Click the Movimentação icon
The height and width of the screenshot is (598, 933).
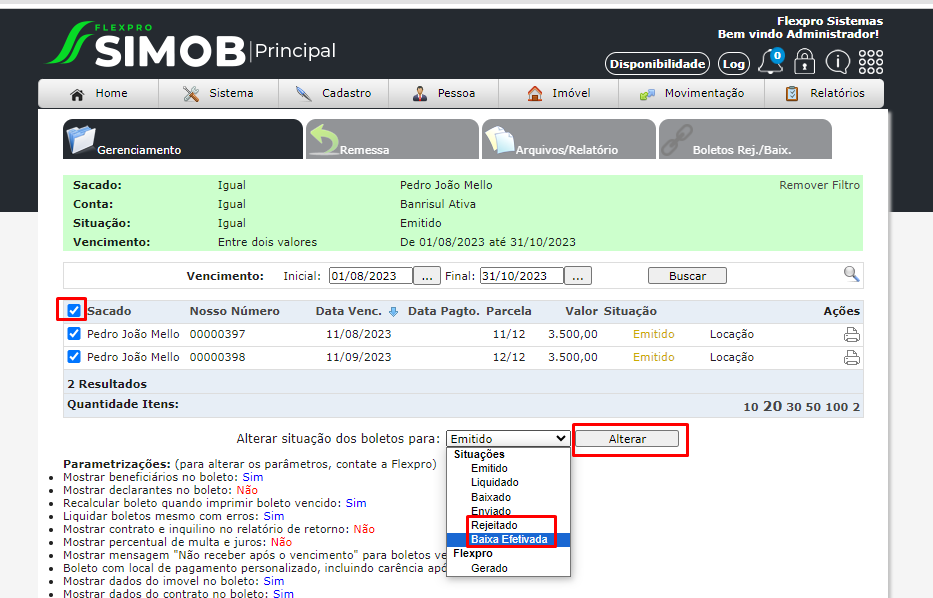tap(647, 94)
